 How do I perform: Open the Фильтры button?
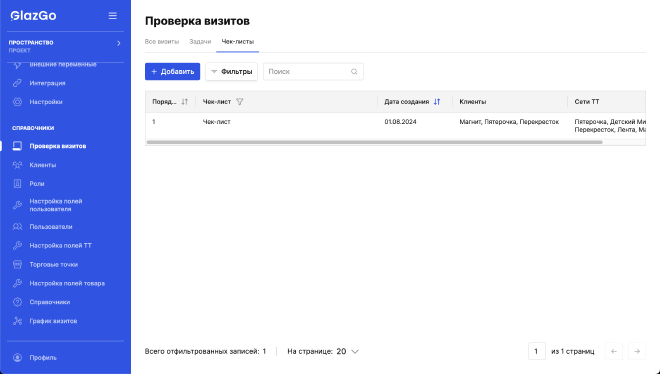point(231,72)
